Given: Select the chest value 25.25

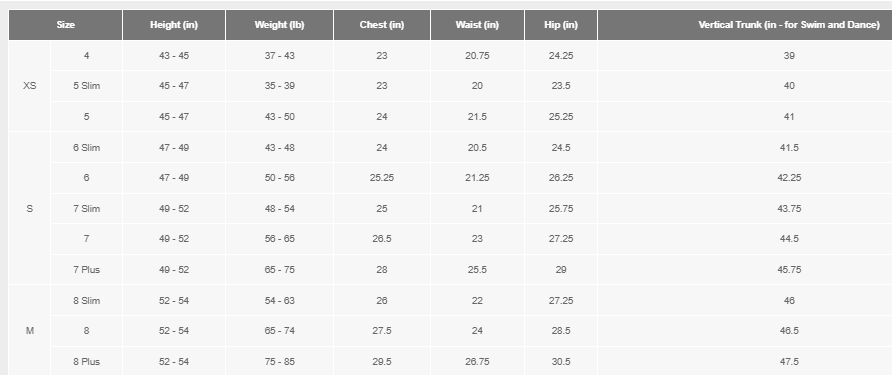Looking at the screenshot, I should pos(382,178).
